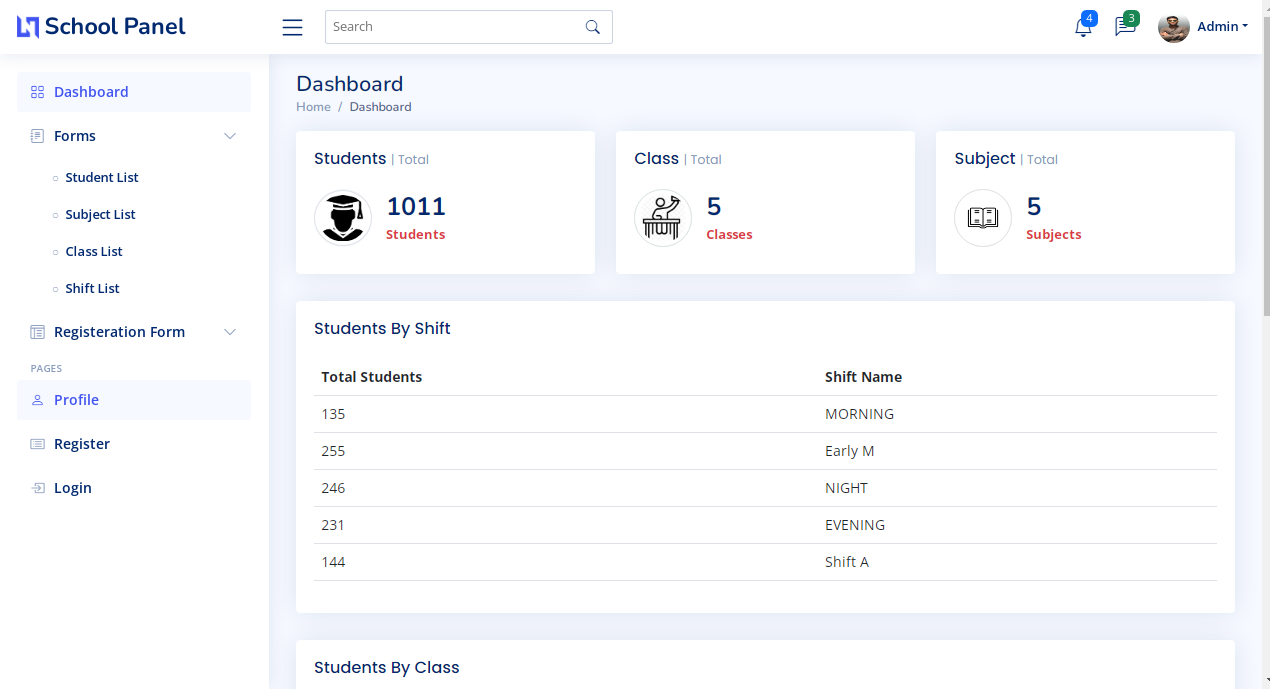
Task: Expand the Registeration Form chevron
Action: (230, 332)
